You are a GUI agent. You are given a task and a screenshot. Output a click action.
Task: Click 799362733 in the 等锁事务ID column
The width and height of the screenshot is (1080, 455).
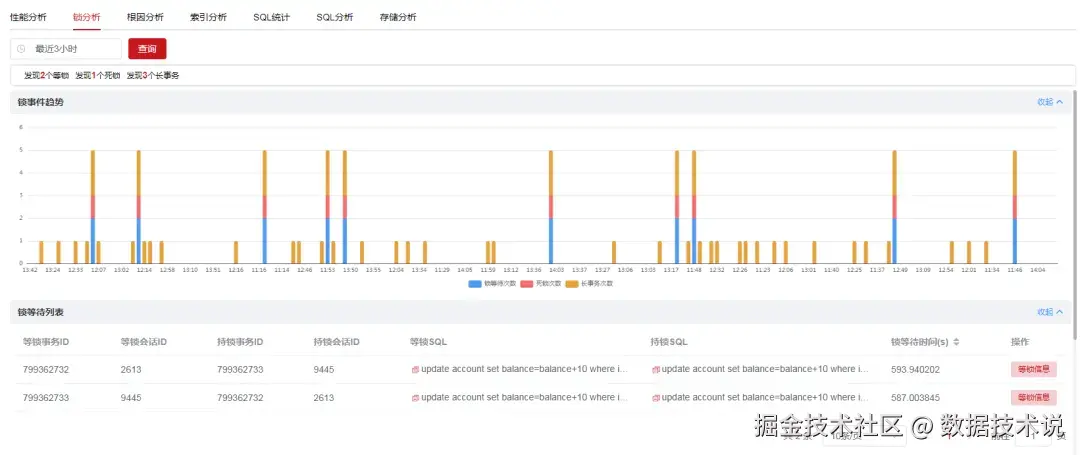pos(46,398)
